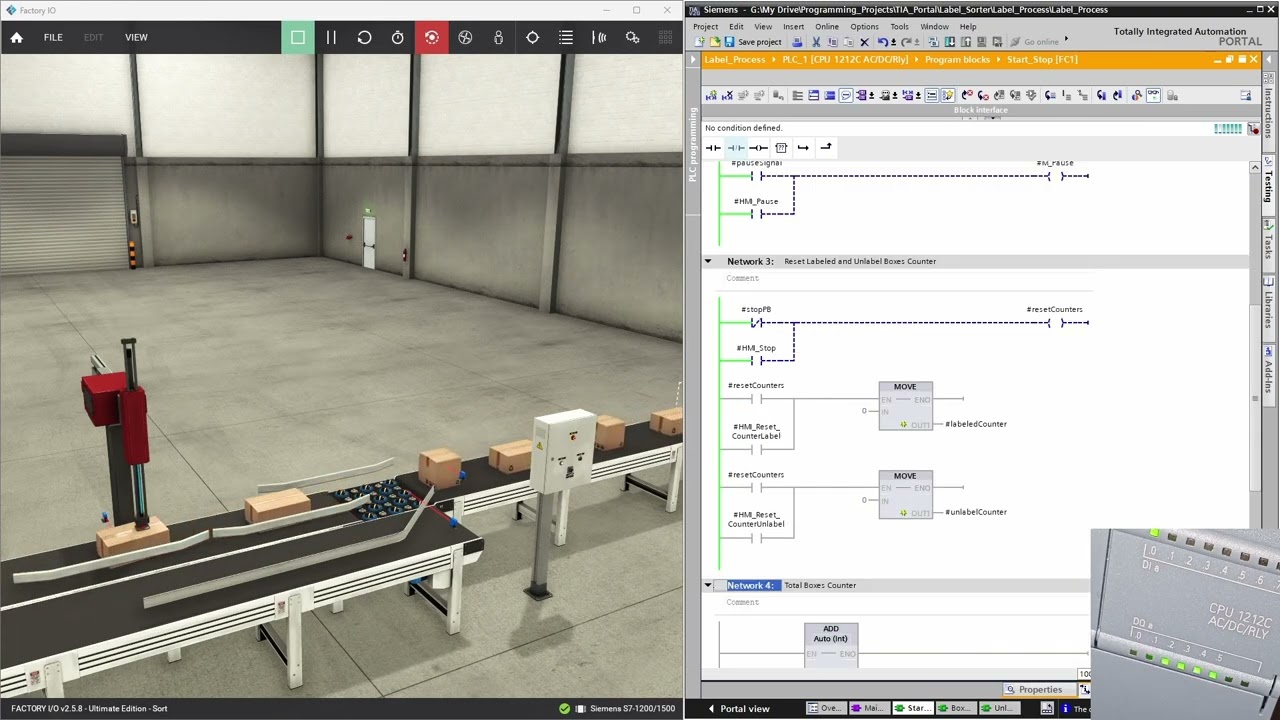Click the Block interface bar
The height and width of the screenshot is (720, 1280).
pos(980,110)
